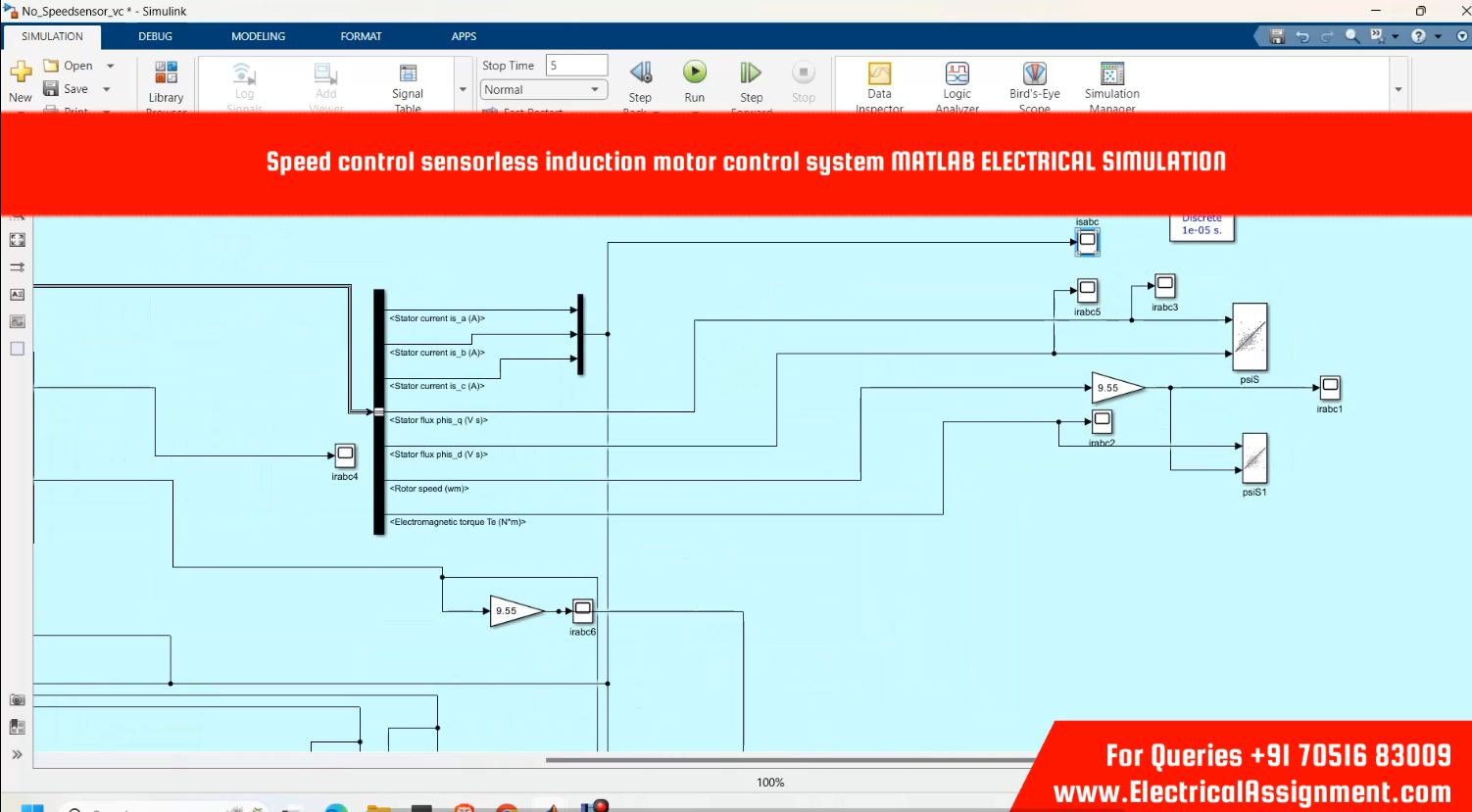Image resolution: width=1472 pixels, height=812 pixels.
Task: Open the Simulation Manager
Action: coord(1111,75)
